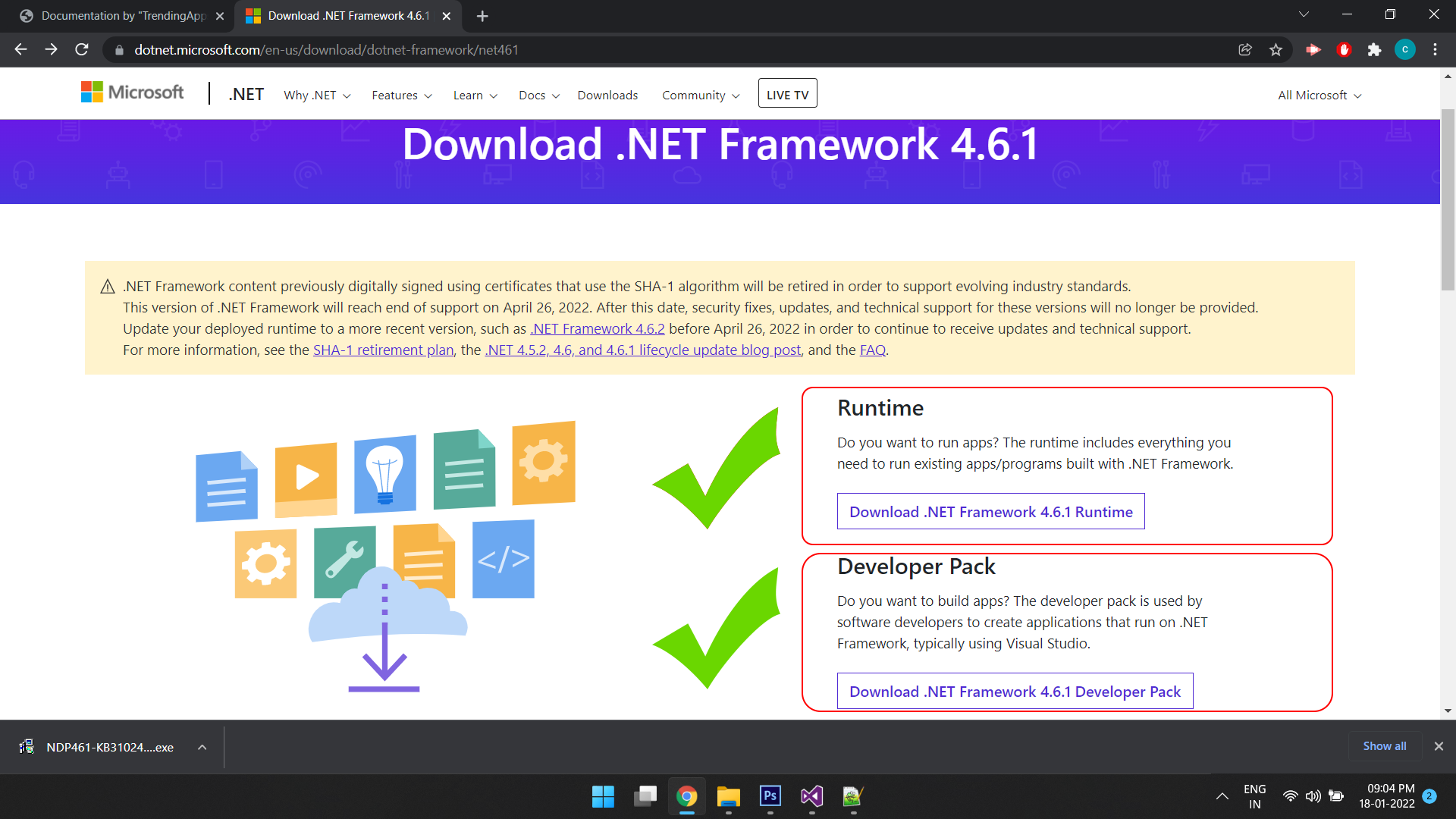Open Photoshop from taskbar
This screenshot has width=1456, height=819.
pos(770,796)
